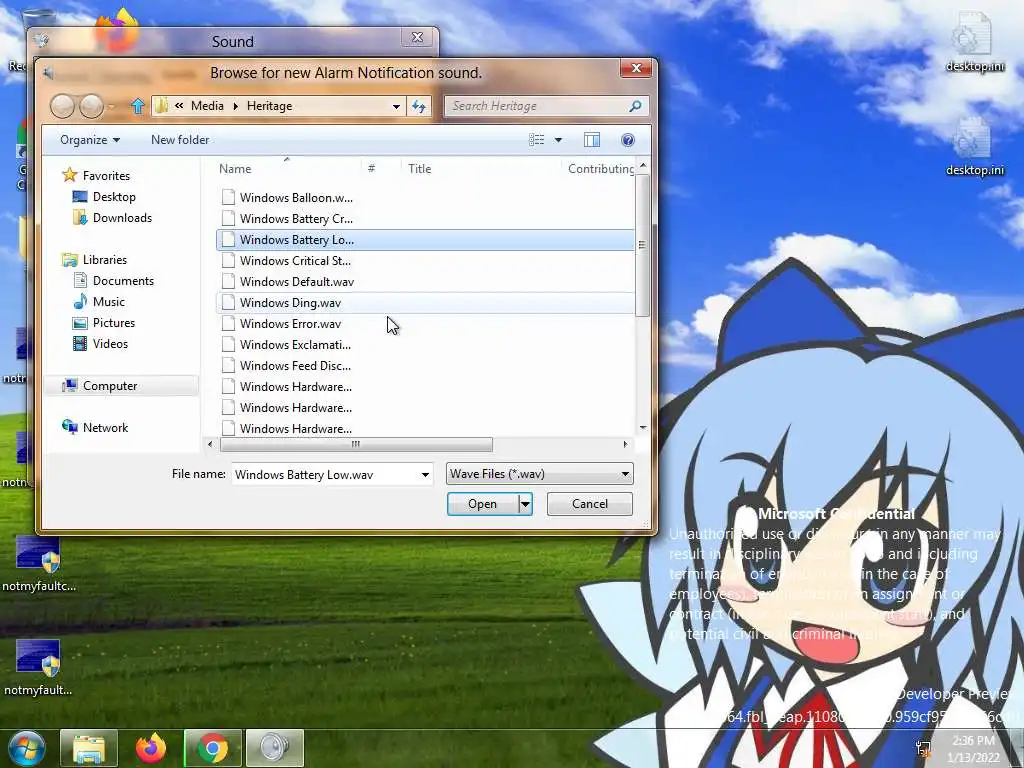Open File Explorer from taskbar
The height and width of the screenshot is (768, 1024).
(x=89, y=748)
